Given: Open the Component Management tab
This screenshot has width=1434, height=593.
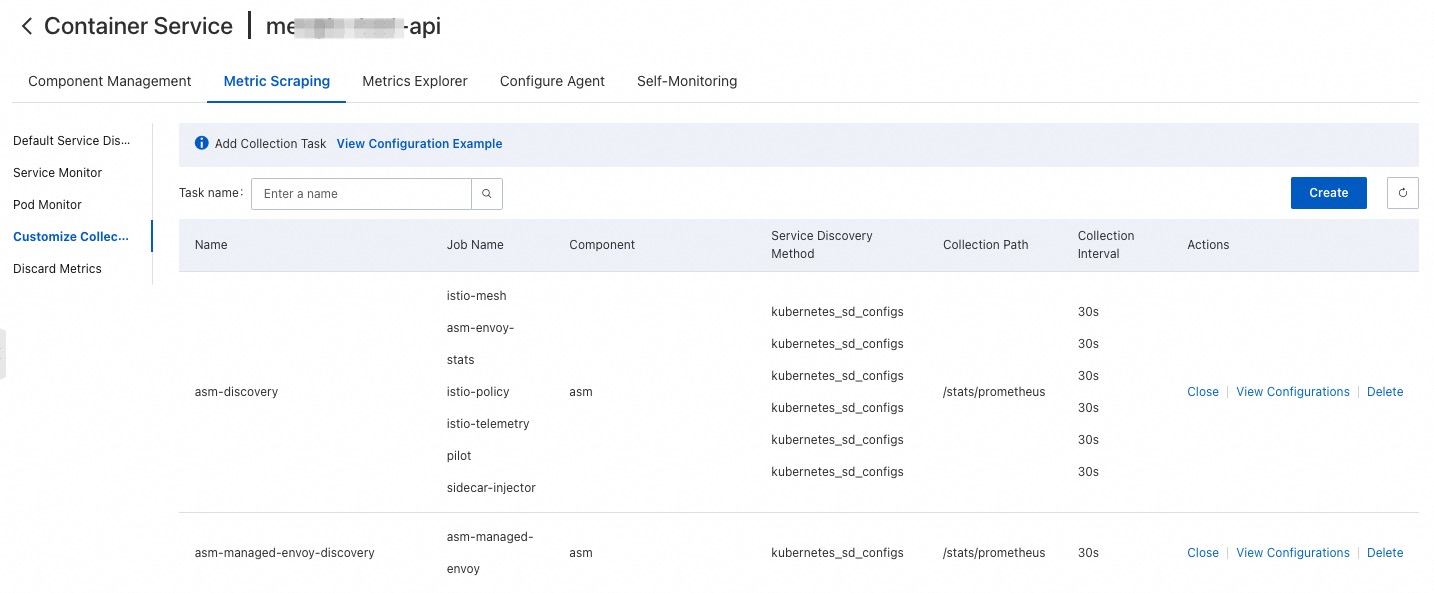Looking at the screenshot, I should click(109, 81).
